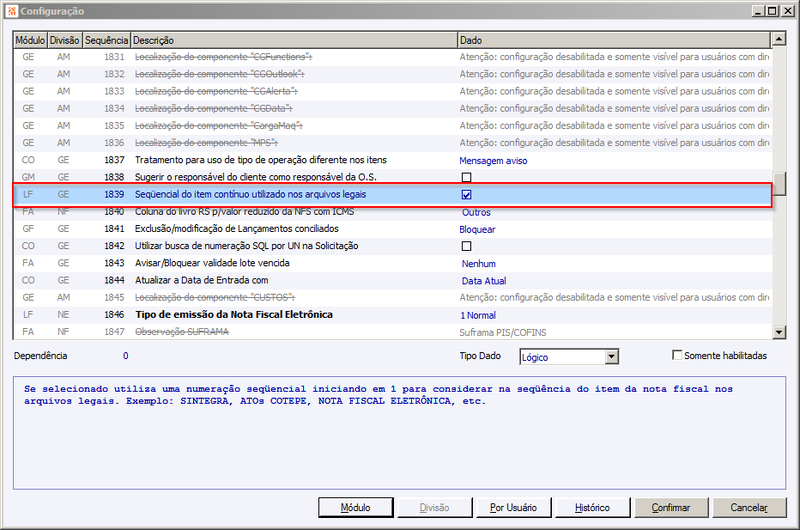Click the Tipo Dado Lógico combo box
Viewport: 800px width, 530px height.
coord(569,357)
